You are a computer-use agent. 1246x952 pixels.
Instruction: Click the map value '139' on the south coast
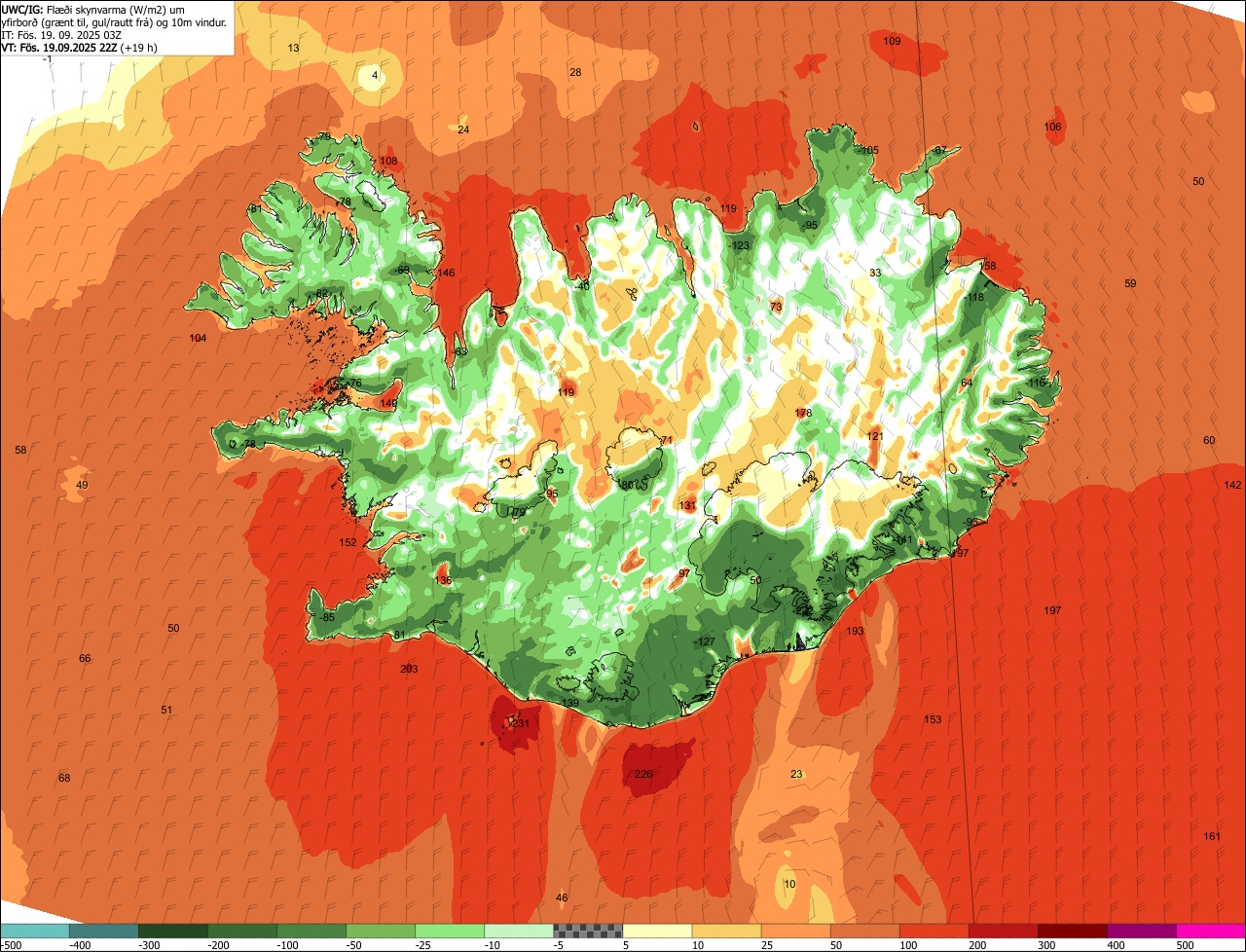coord(569,703)
